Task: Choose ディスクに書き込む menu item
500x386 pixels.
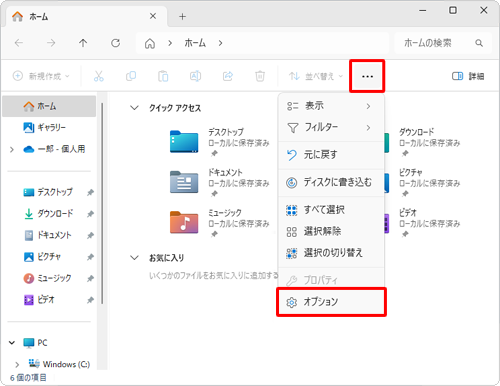Action: click(332, 182)
